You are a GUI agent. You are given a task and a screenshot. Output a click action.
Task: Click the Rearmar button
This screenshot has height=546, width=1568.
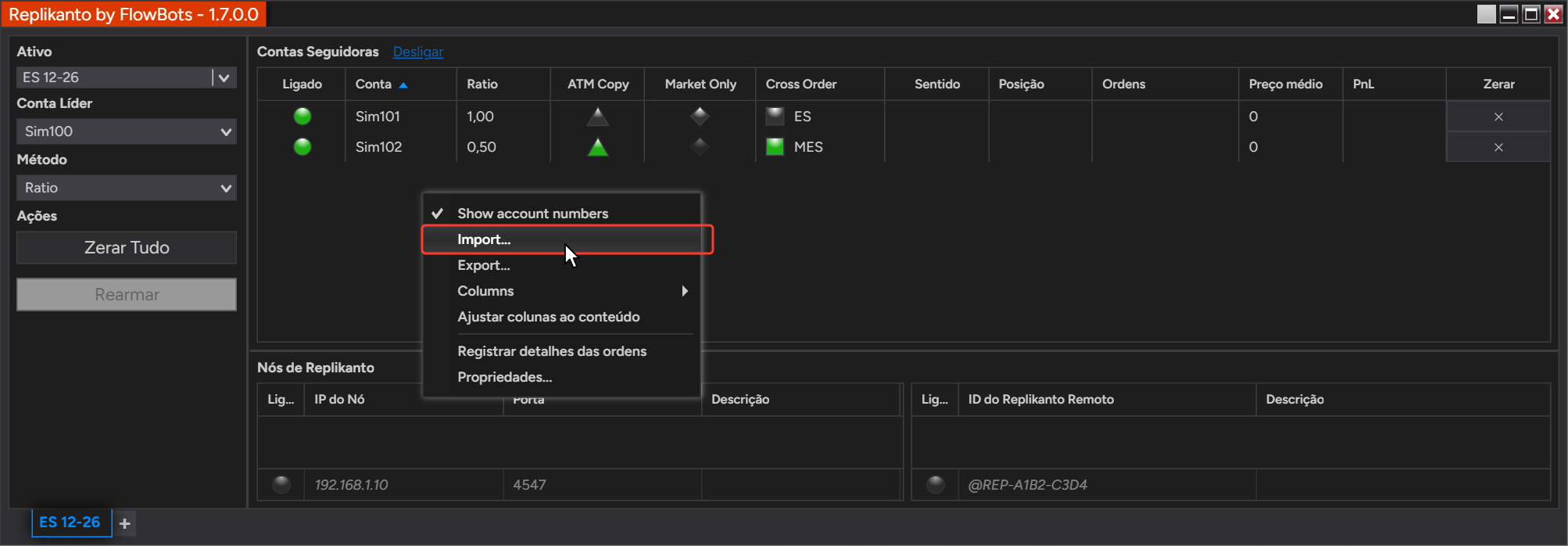point(127,295)
